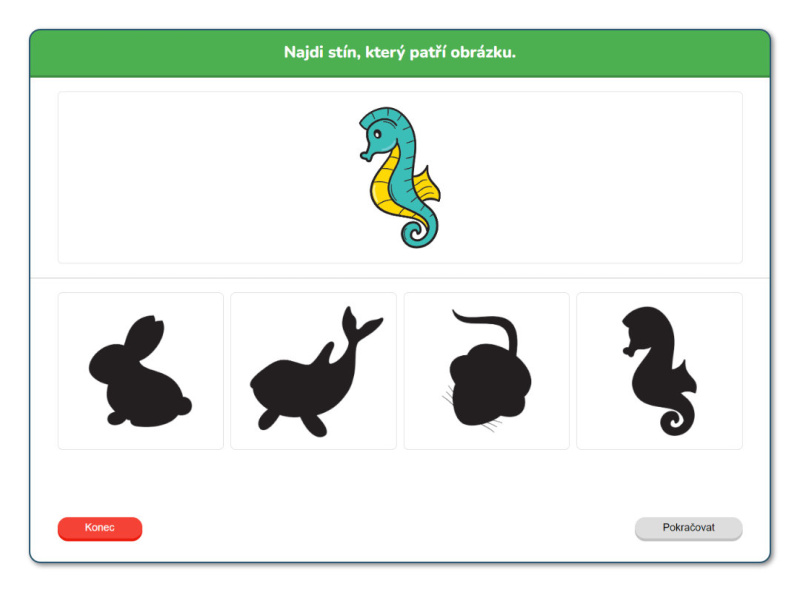Click the rabbit shadow's long ears
This screenshot has height=592, width=800.
[x=144, y=337]
